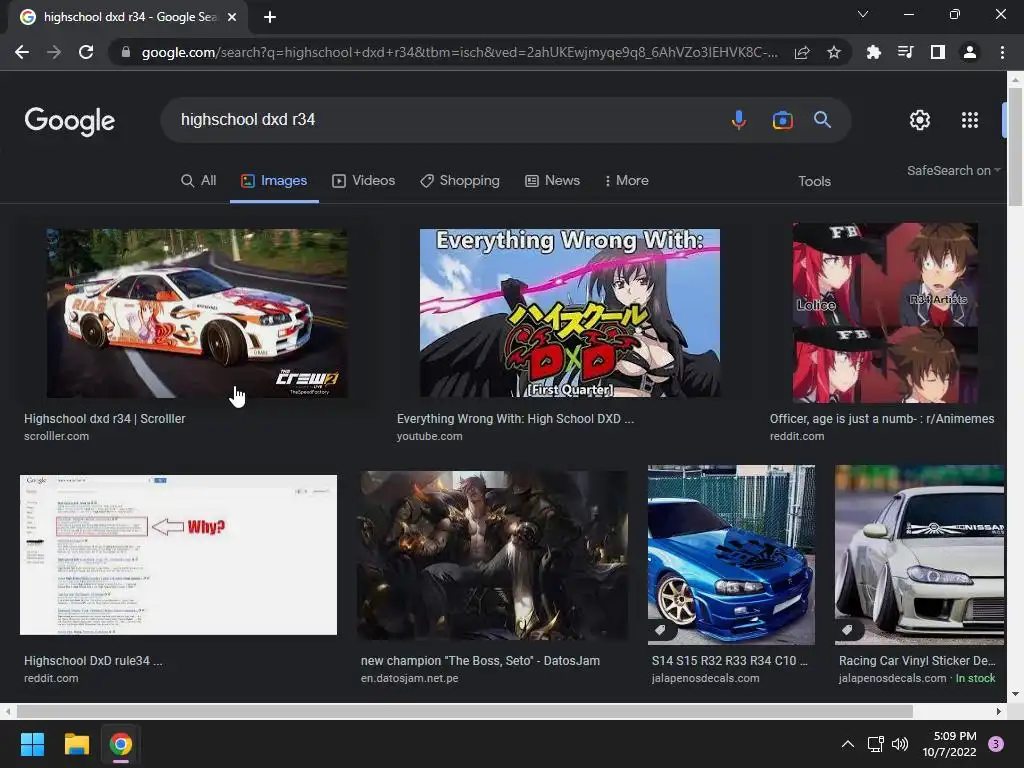The image size is (1024, 768).
Task: Toggle the Chrome side panel icon
Action: coord(938,52)
